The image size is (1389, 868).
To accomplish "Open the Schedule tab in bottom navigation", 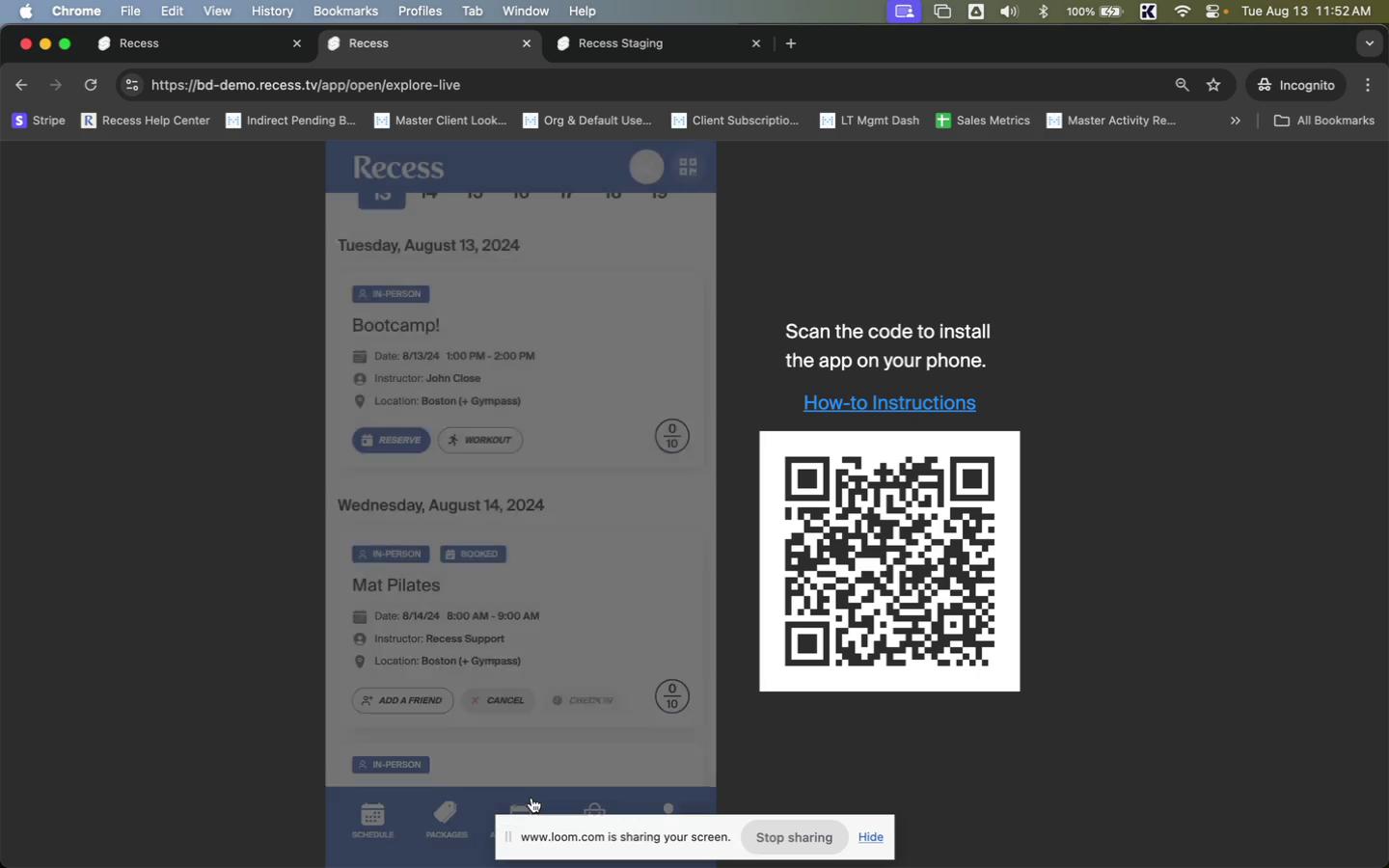I will pos(372,820).
